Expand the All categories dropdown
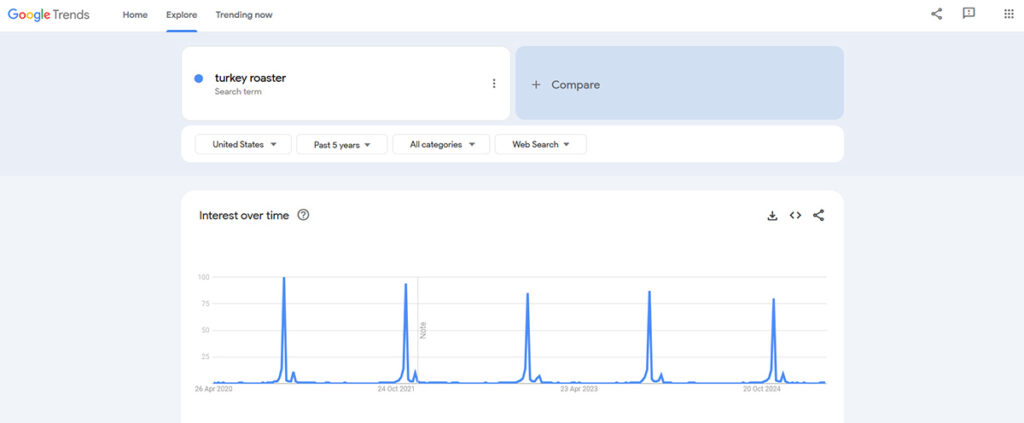The width and height of the screenshot is (1024, 423). coord(441,144)
